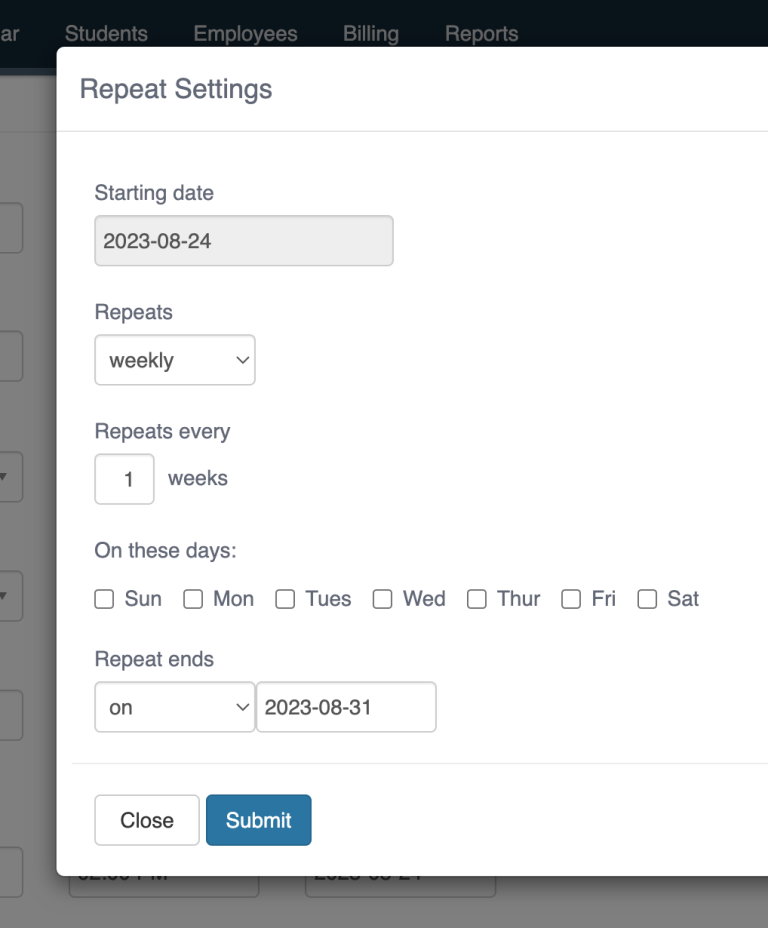The width and height of the screenshot is (768, 928).
Task: Click the repeat end date 2023-08-31 field
Action: pyautogui.click(x=346, y=707)
